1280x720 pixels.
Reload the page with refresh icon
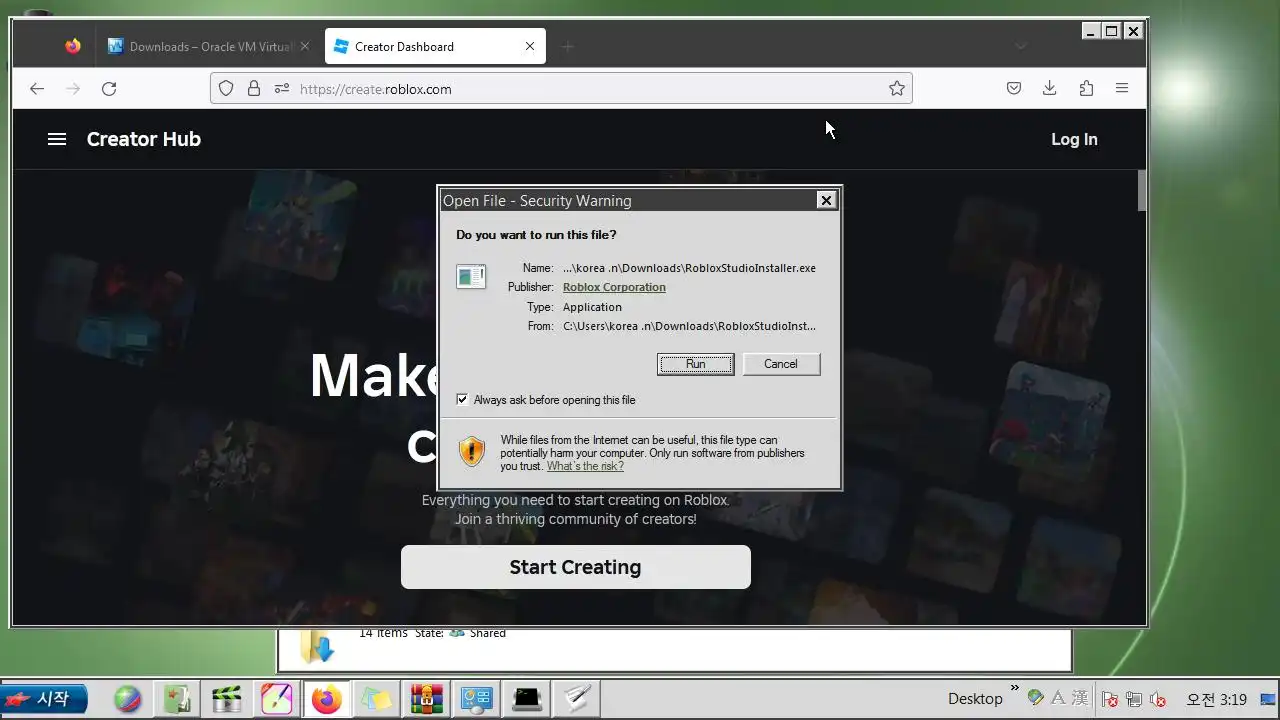(x=109, y=89)
